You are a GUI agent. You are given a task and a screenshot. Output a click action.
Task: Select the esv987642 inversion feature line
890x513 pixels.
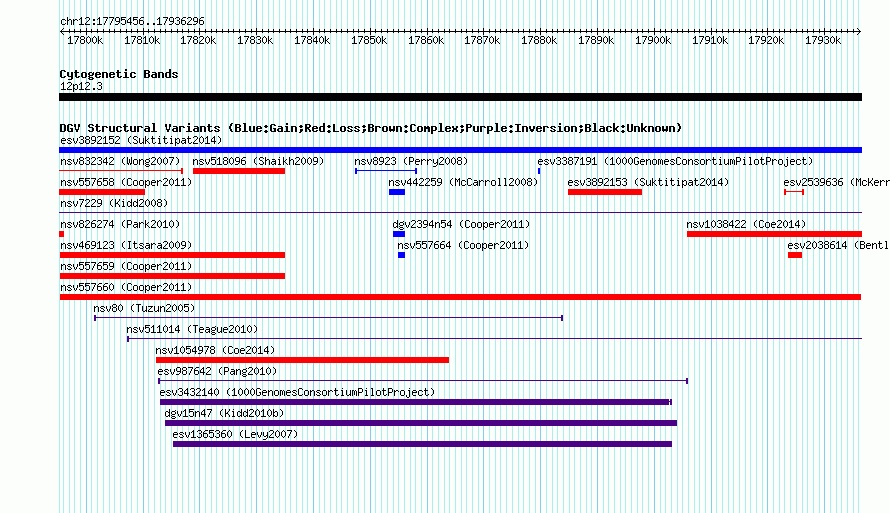coord(423,381)
